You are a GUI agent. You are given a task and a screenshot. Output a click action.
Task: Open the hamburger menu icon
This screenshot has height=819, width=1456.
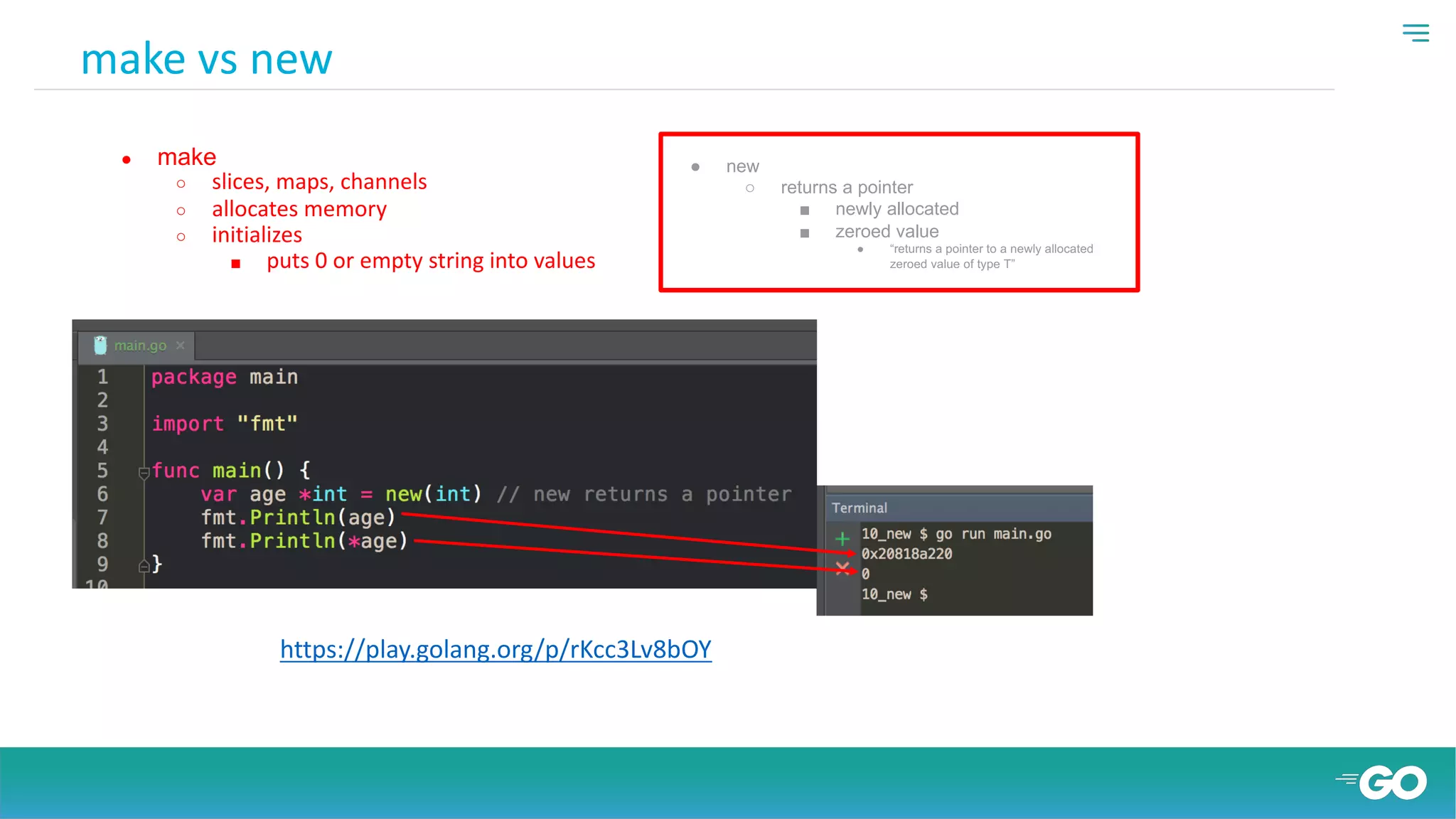pos(1415,33)
